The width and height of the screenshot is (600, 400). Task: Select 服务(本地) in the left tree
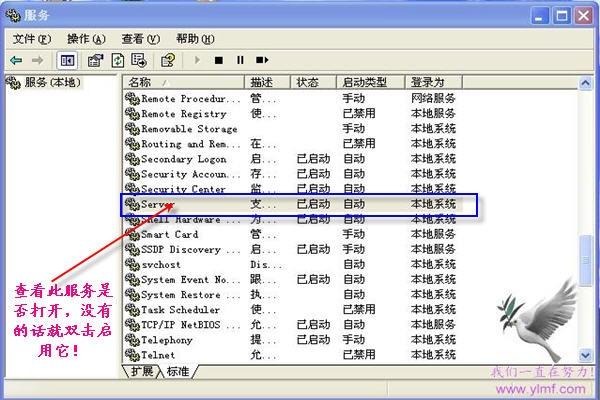tap(44, 82)
